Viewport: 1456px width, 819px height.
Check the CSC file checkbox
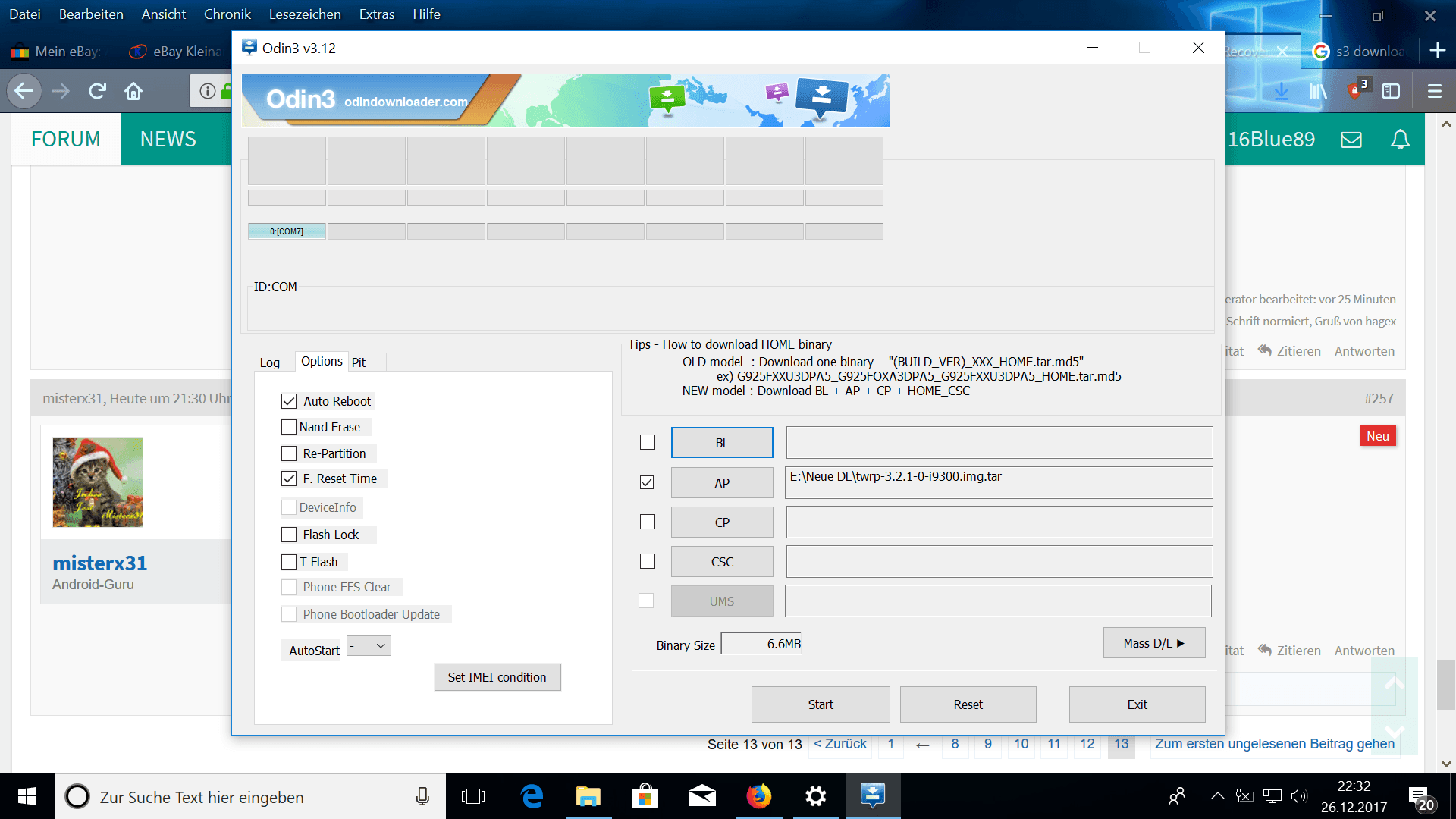tap(648, 561)
